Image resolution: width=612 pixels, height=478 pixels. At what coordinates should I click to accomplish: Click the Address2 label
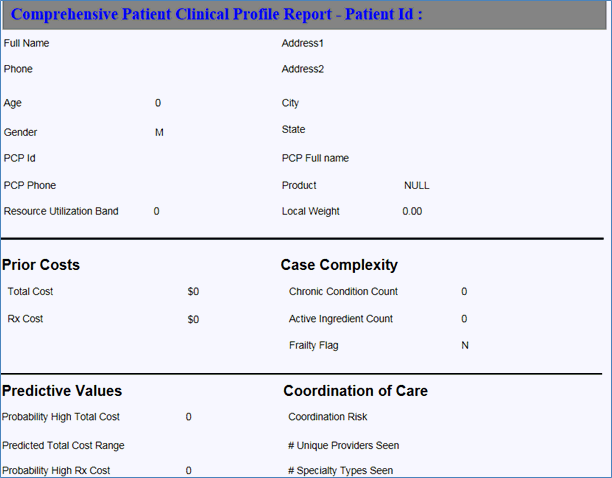click(x=303, y=69)
